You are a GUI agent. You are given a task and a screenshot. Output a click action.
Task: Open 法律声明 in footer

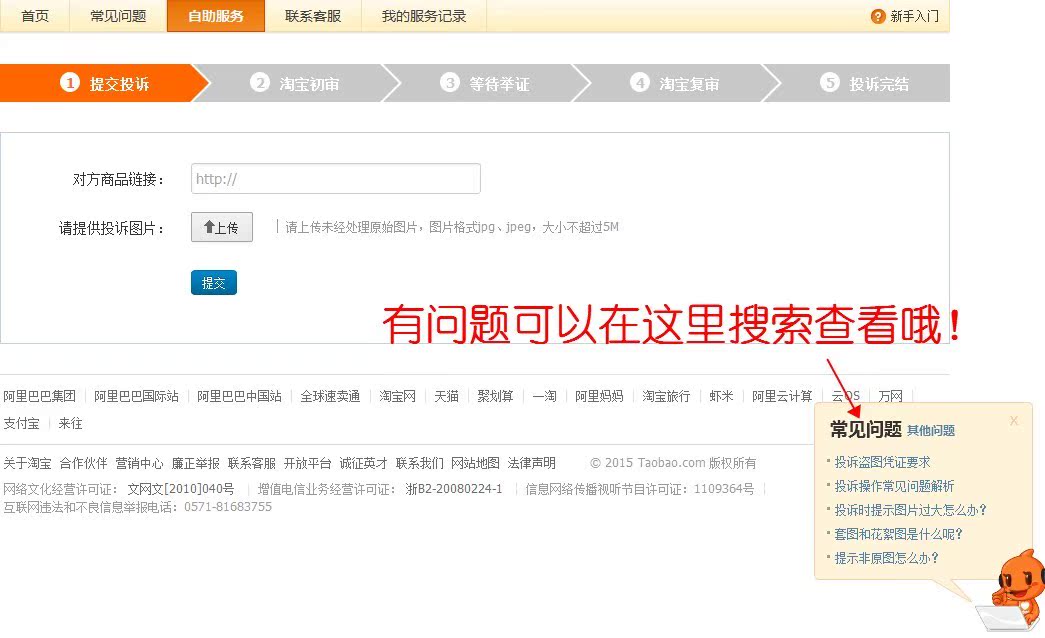click(x=531, y=463)
